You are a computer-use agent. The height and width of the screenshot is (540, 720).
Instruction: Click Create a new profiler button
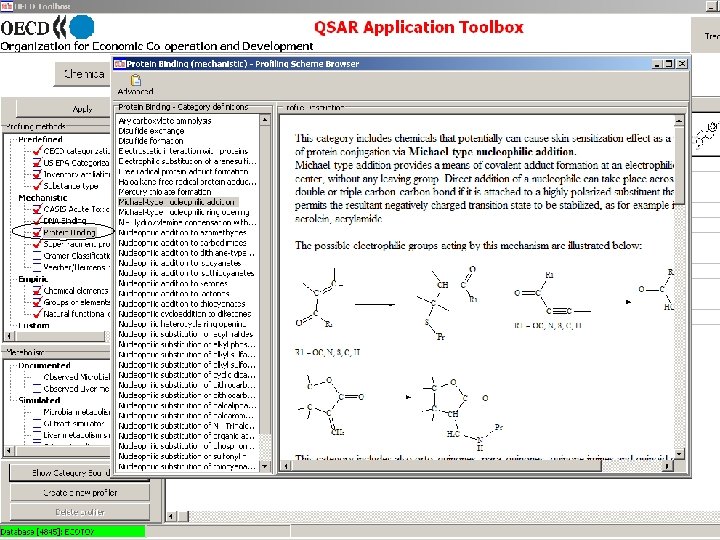coord(80,493)
